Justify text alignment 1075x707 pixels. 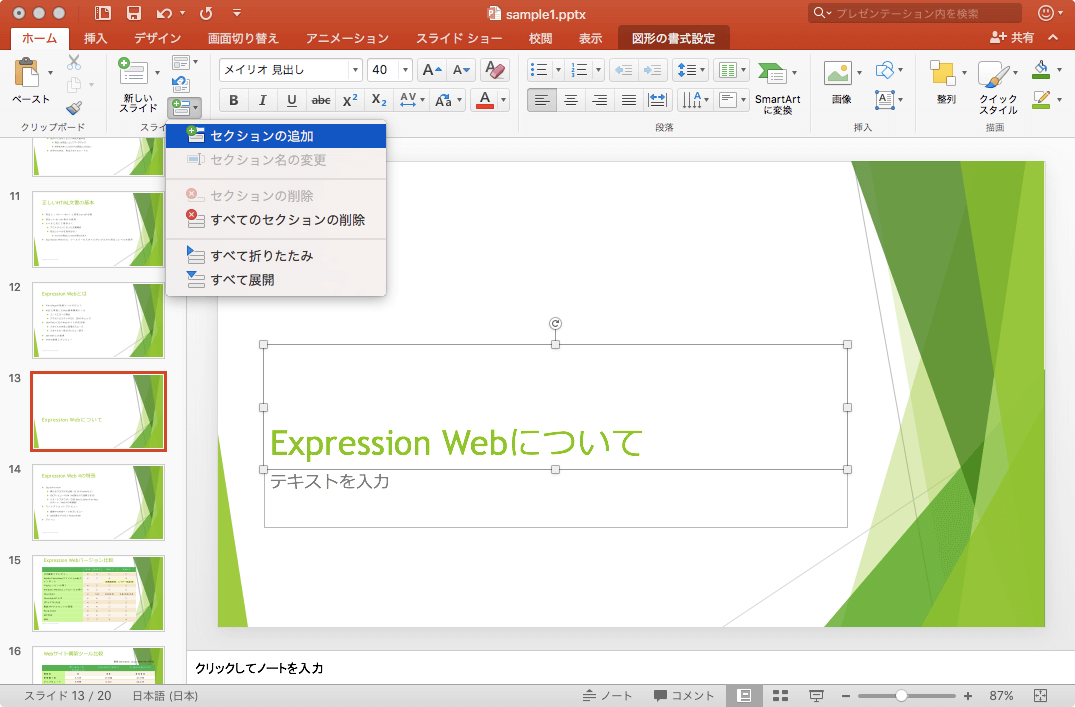628,100
